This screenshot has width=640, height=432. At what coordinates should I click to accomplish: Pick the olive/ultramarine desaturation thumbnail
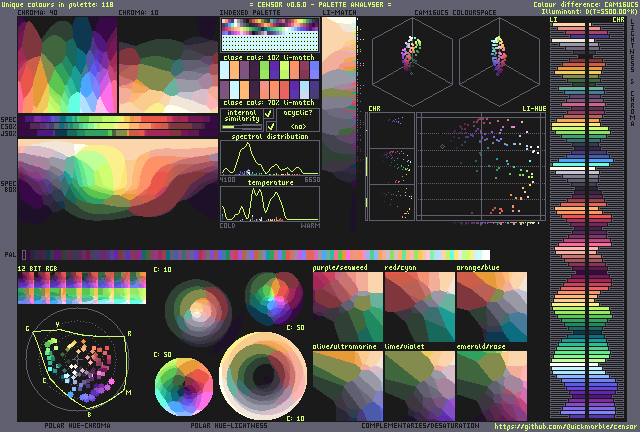pyautogui.click(x=347, y=384)
